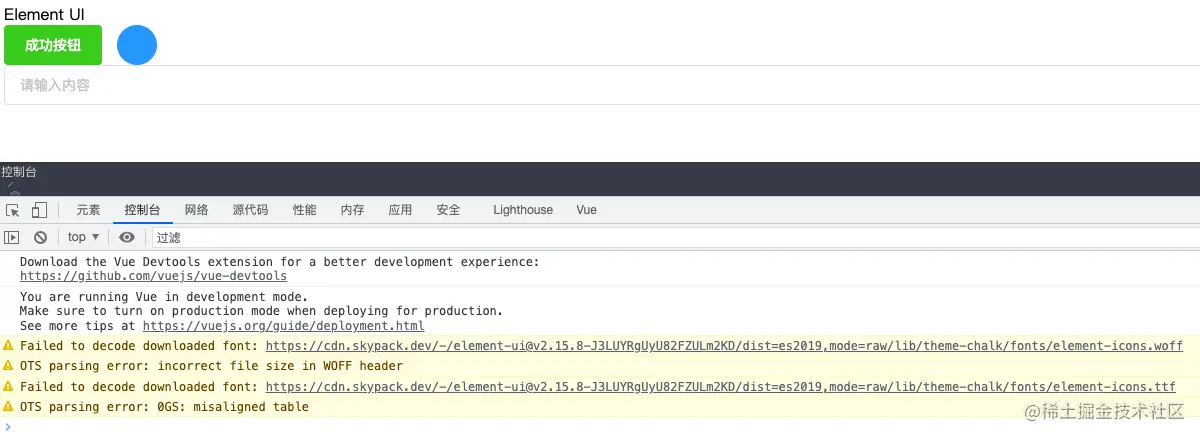The height and width of the screenshot is (437, 1200).
Task: Open the 应用 tab
Action: [x=400, y=210]
